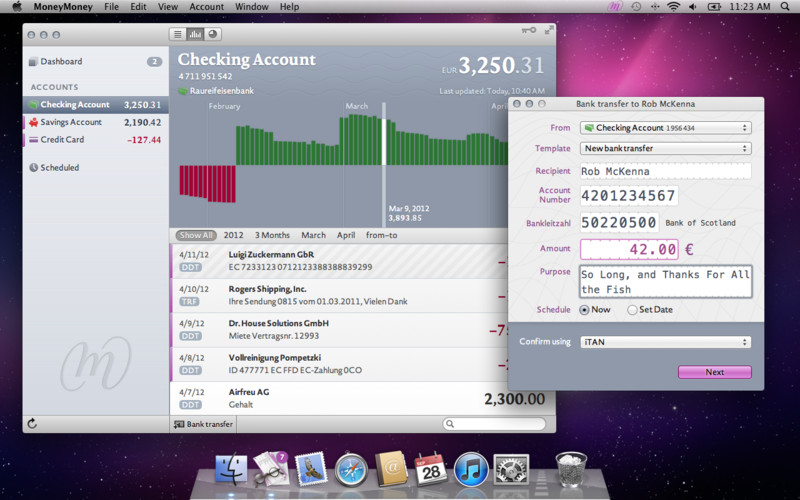
Task: Click the Bankleitzahl field
Action: click(619, 222)
